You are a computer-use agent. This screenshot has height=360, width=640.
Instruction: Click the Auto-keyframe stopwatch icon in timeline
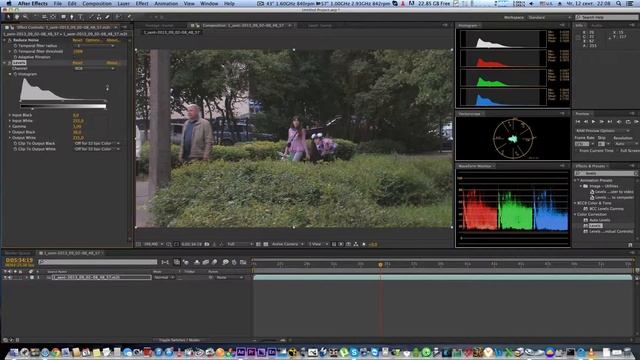coord(234,262)
